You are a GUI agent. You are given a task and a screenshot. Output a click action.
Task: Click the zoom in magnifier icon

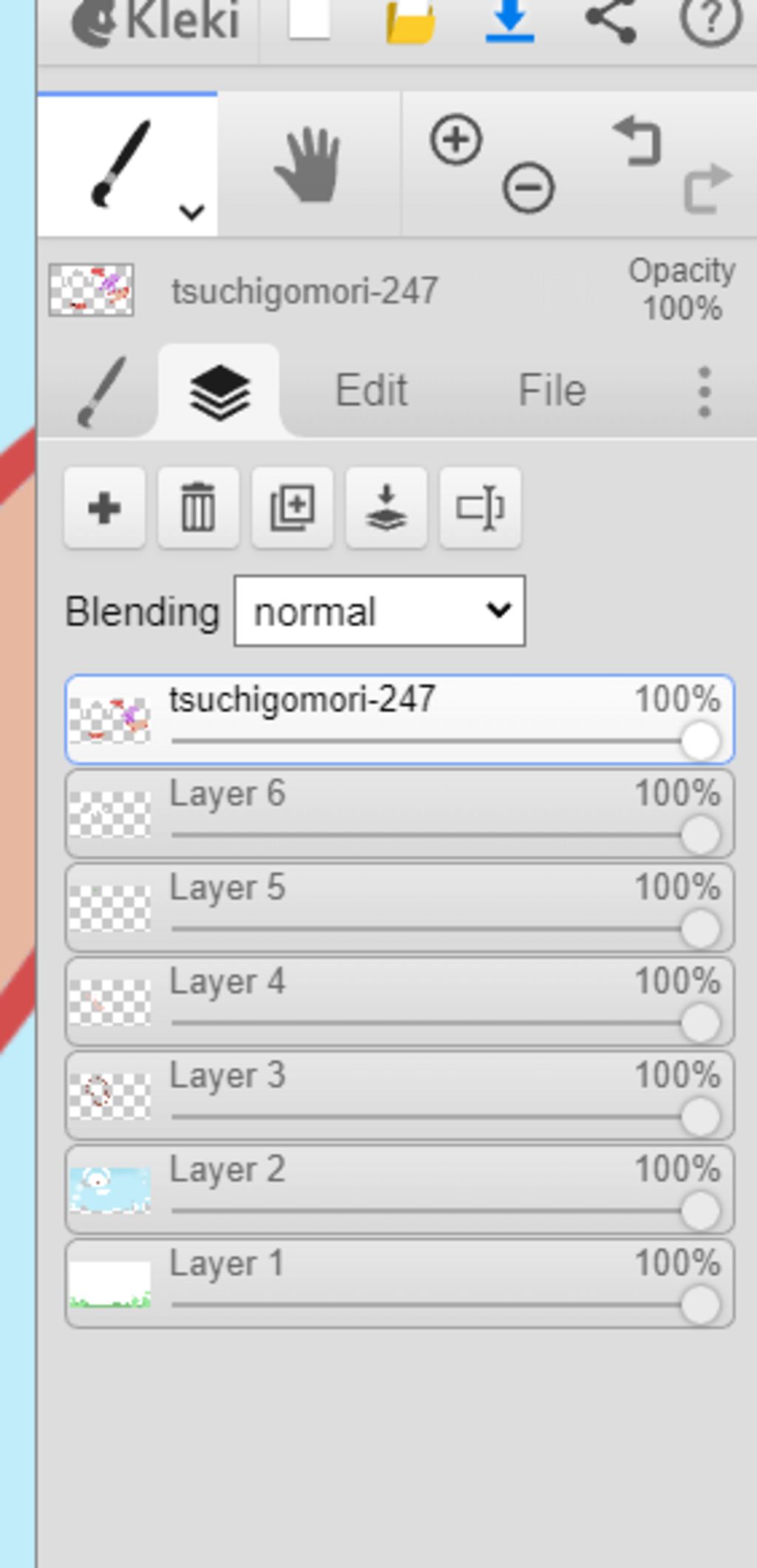pyautogui.click(x=456, y=139)
